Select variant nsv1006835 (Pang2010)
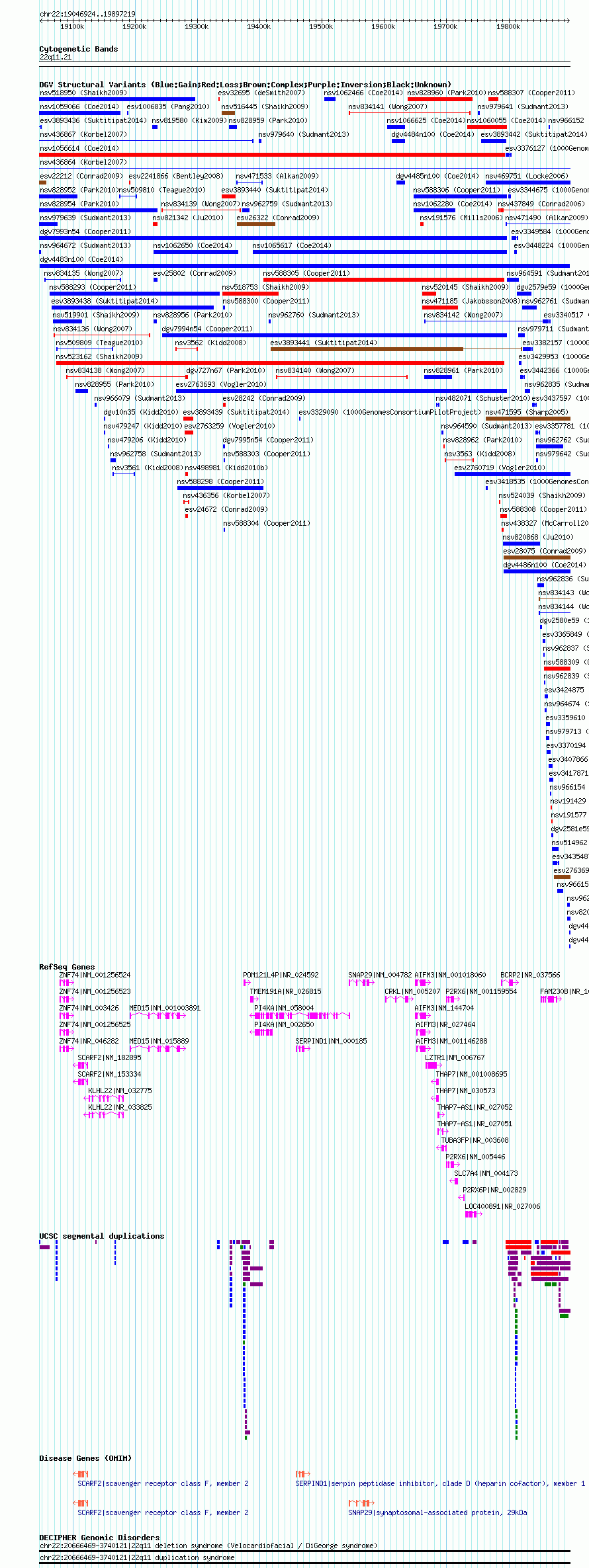589x1568 pixels. 128,113
